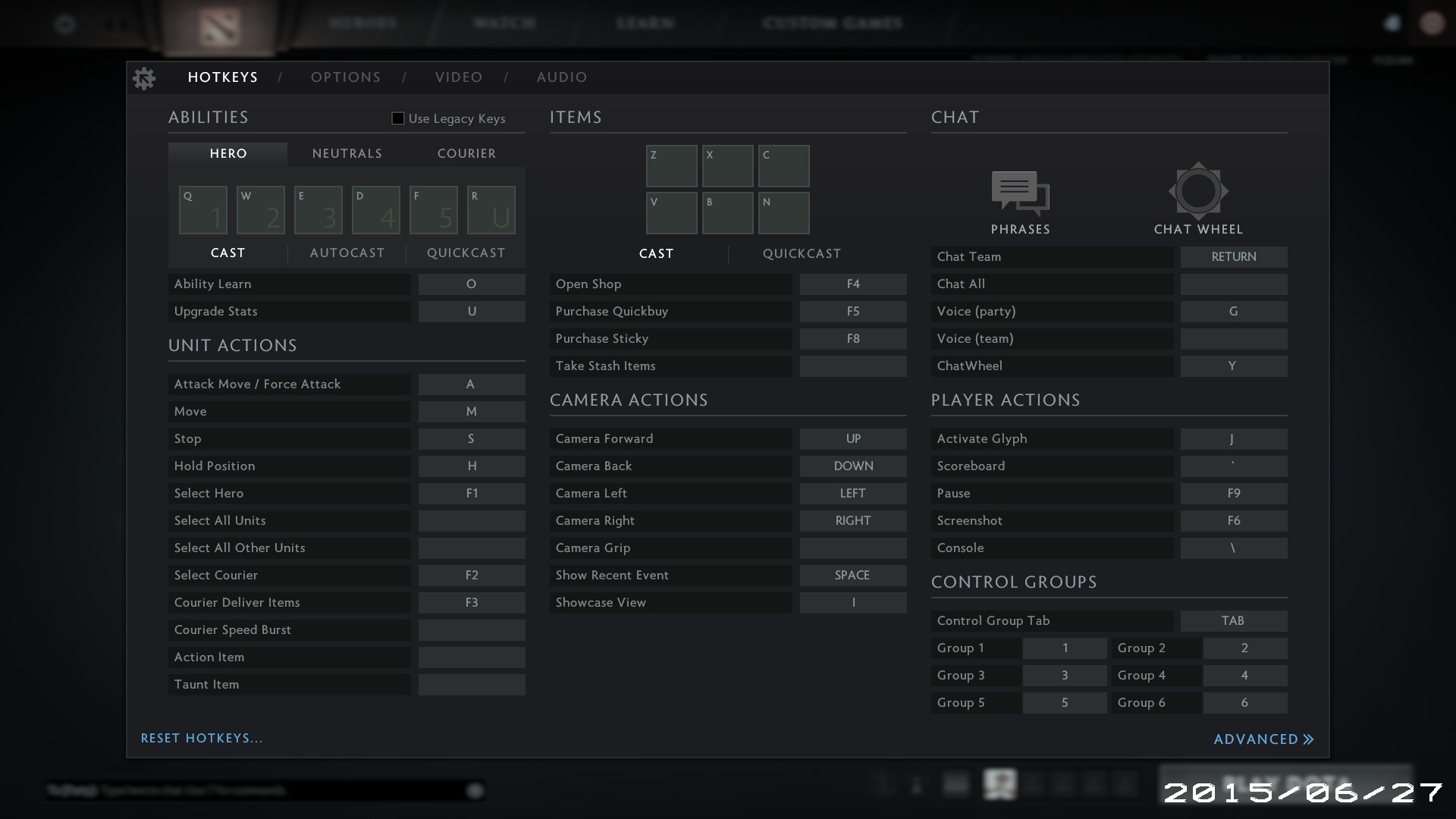
Task: Open the Phrases chat icon
Action: [x=1020, y=192]
